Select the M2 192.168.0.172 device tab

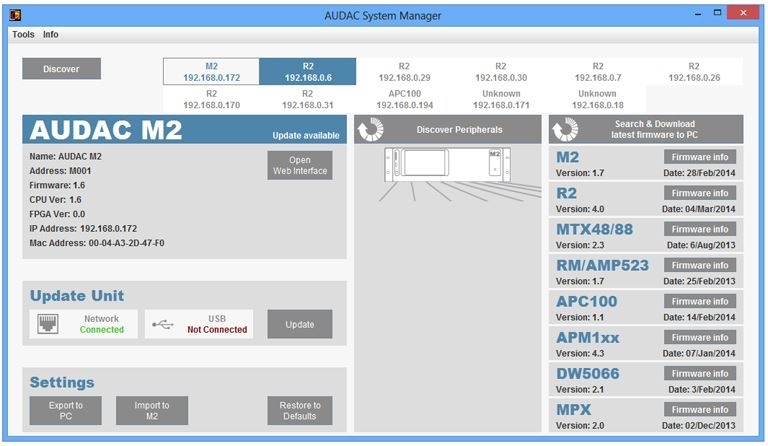(x=211, y=71)
